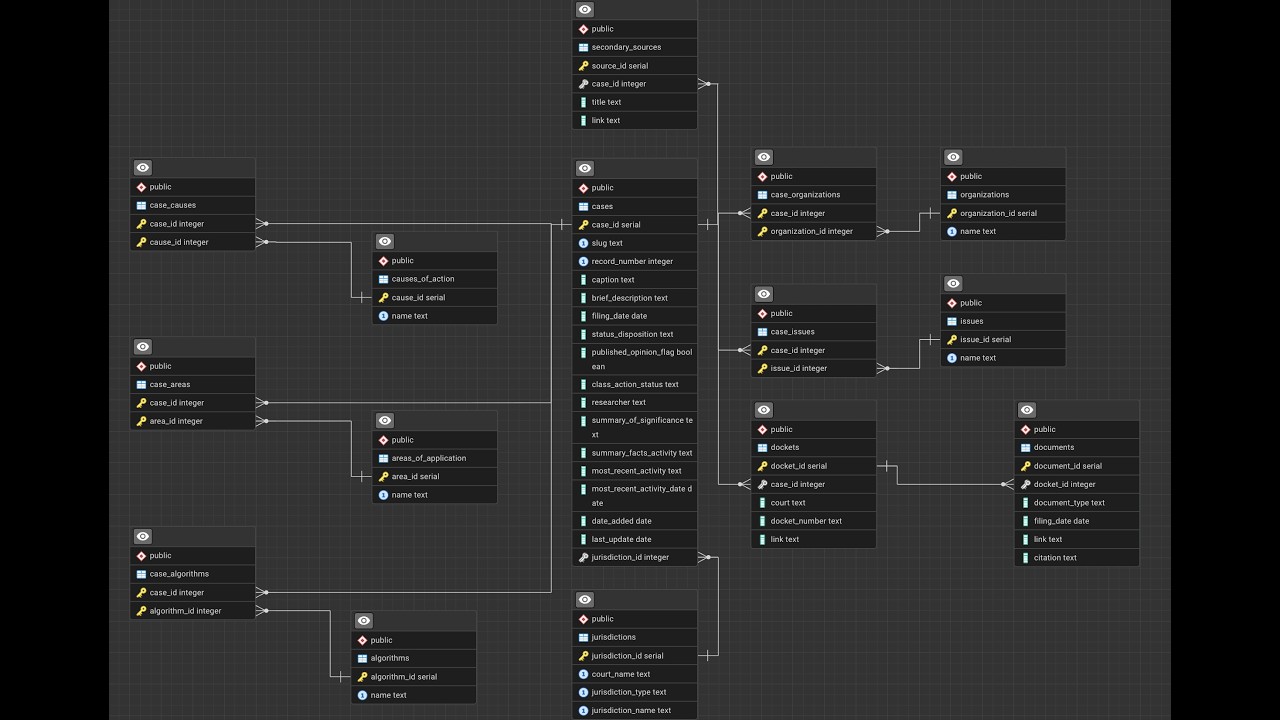Click the key icon beside cause_id integer
Screen dimensions: 1280x720
pyautogui.click(x=141, y=242)
